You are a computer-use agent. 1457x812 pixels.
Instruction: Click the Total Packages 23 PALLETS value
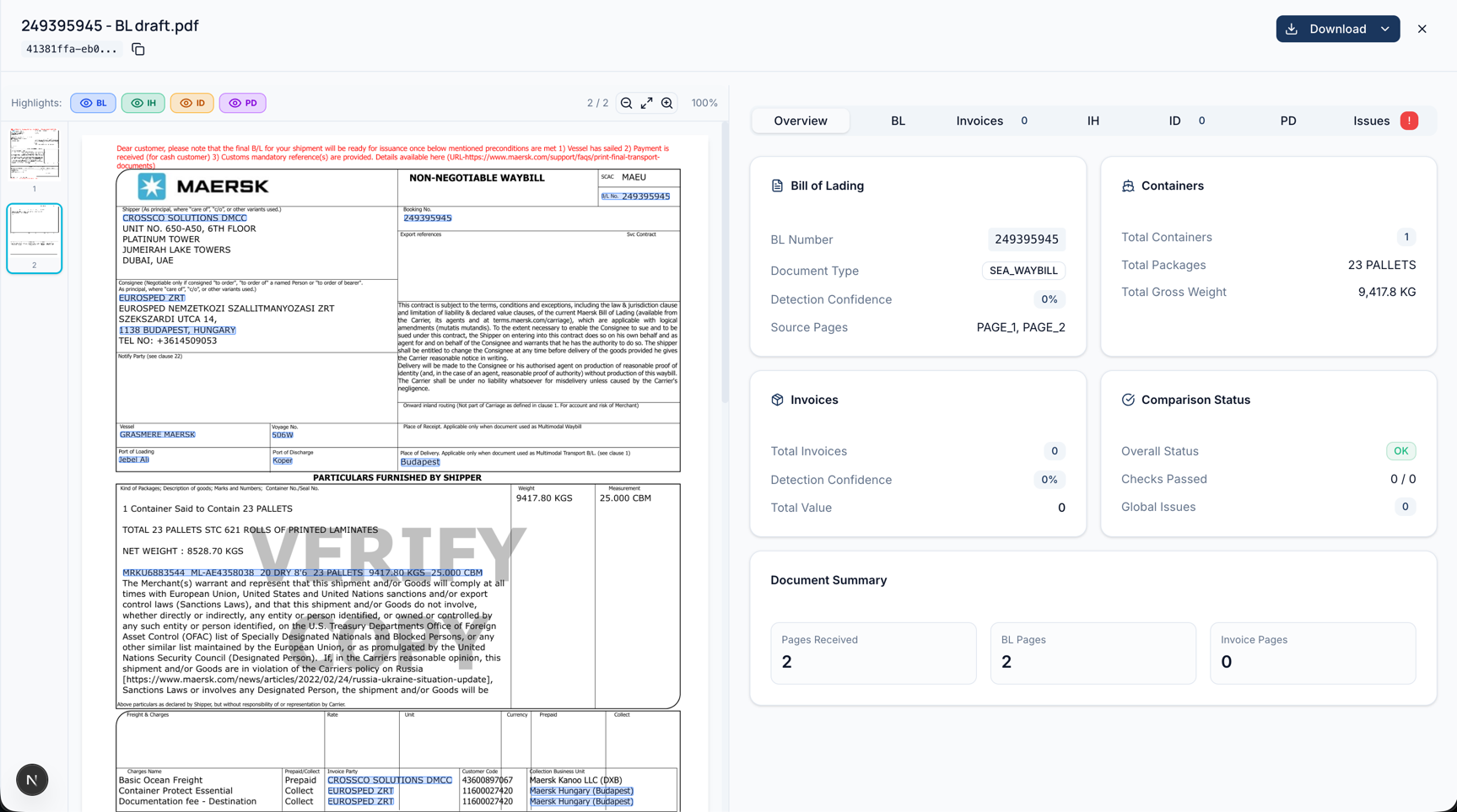point(1382,265)
